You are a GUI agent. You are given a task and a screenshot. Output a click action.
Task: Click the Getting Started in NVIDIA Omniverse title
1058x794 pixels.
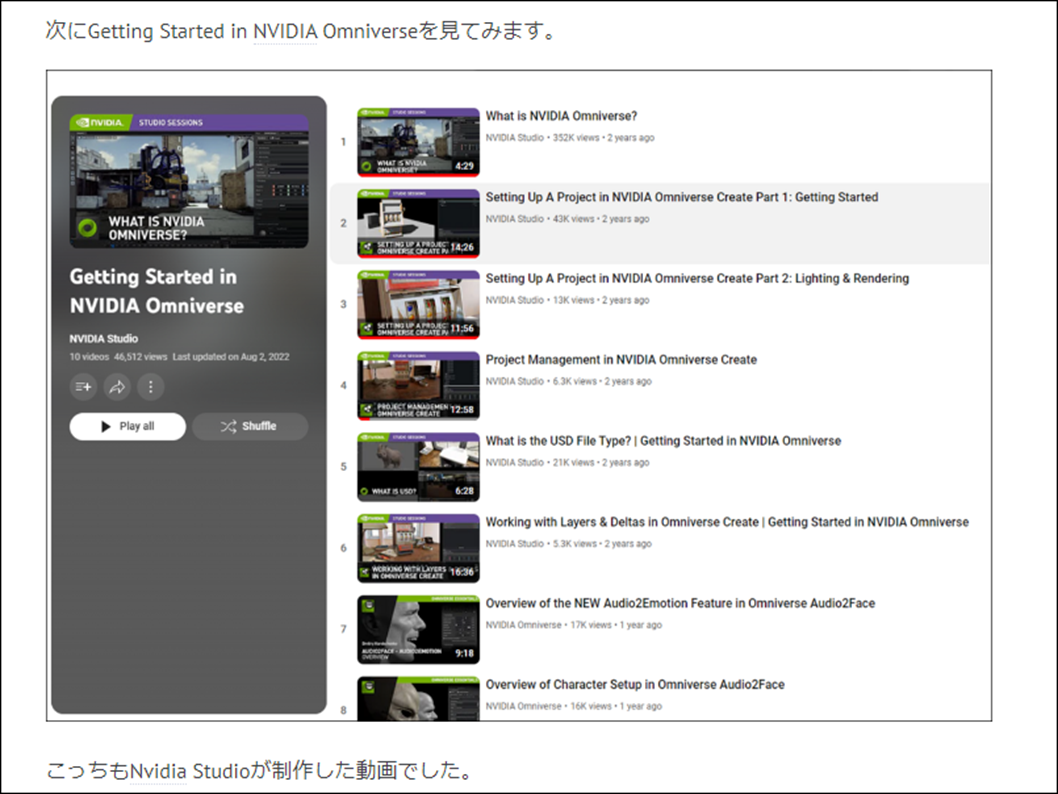click(157, 291)
